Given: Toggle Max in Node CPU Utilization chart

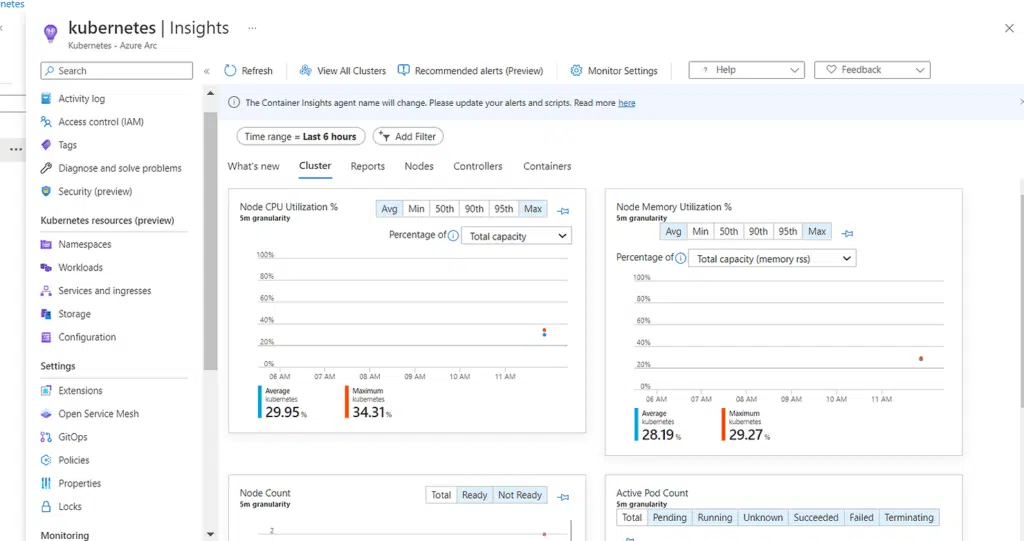Looking at the screenshot, I should pyautogui.click(x=533, y=209).
